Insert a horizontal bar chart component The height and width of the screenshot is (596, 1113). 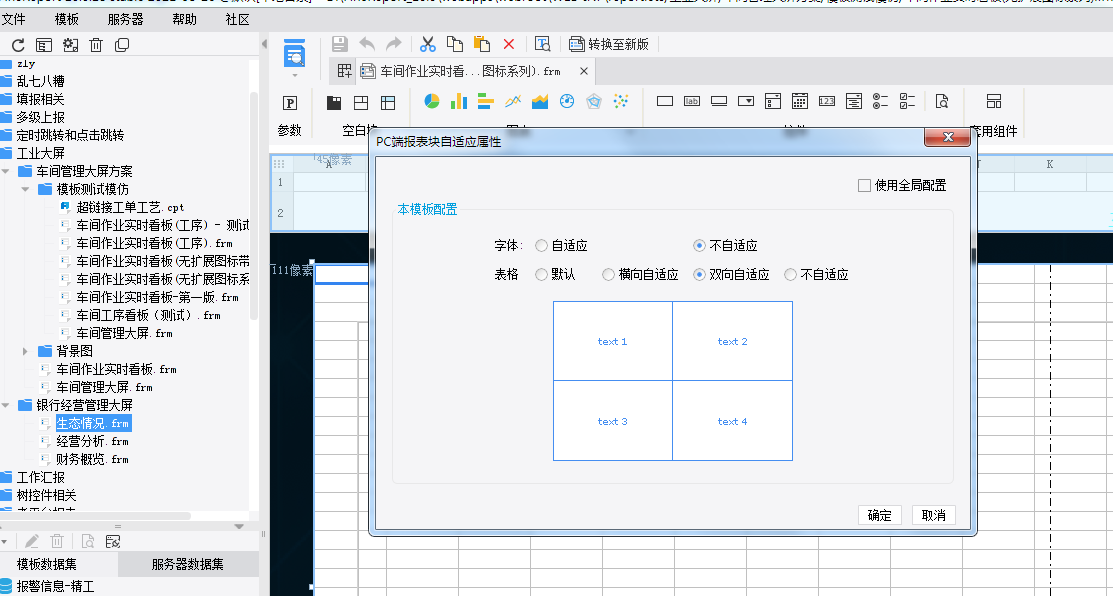(x=486, y=101)
